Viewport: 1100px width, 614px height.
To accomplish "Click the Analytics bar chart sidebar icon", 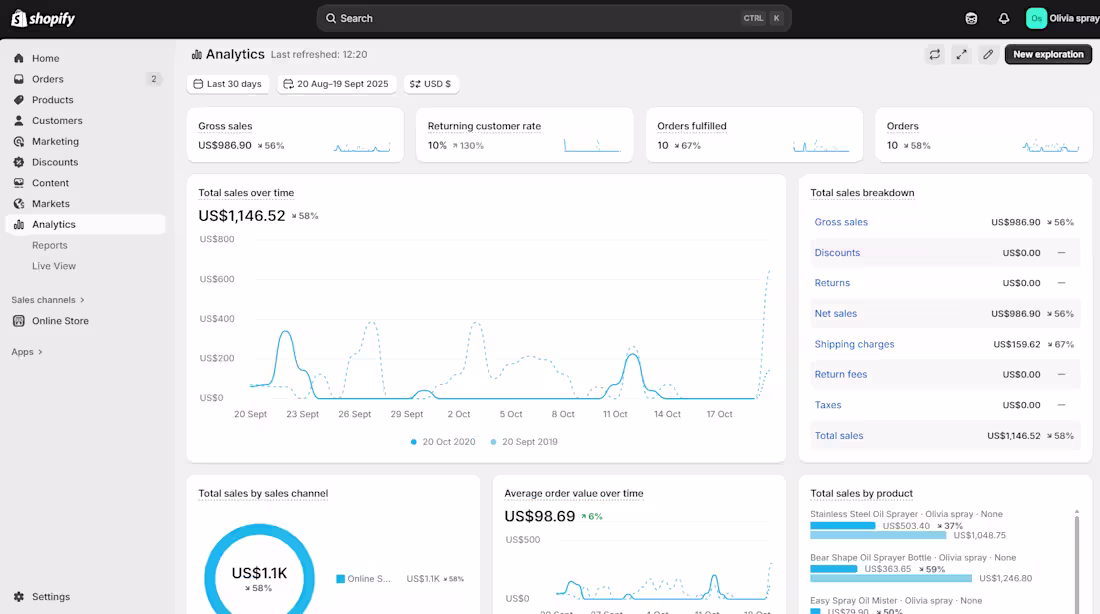I will coord(19,225).
